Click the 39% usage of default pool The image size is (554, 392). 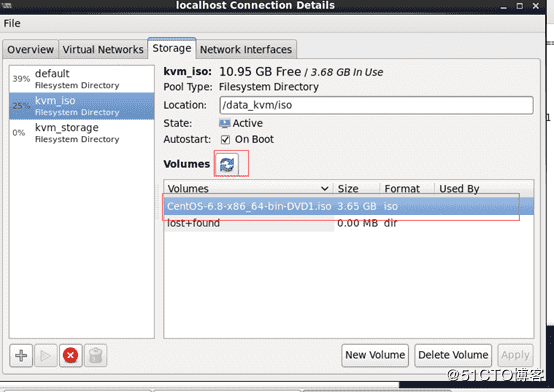coord(21,79)
